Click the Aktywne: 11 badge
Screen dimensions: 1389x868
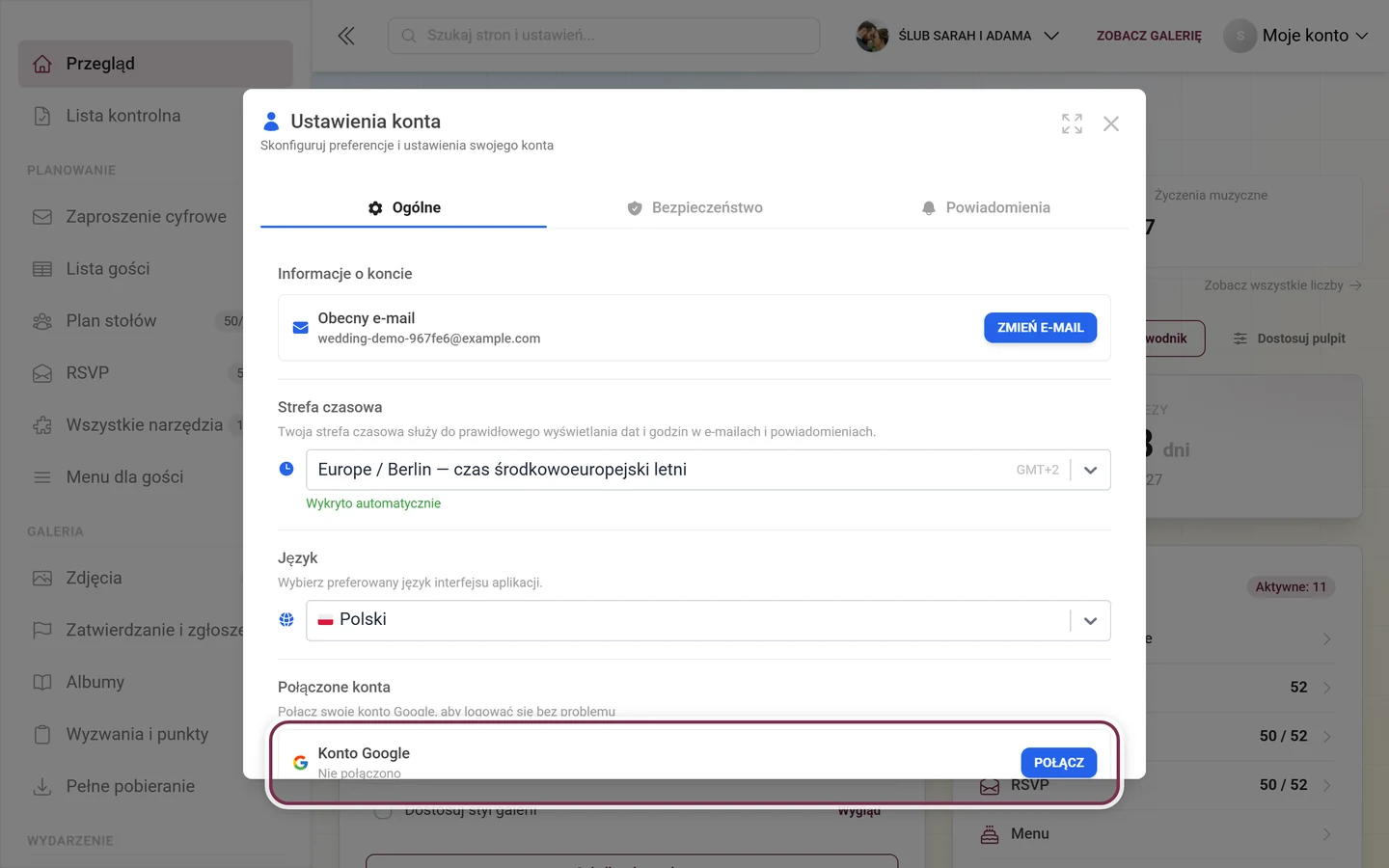pyautogui.click(x=1291, y=586)
